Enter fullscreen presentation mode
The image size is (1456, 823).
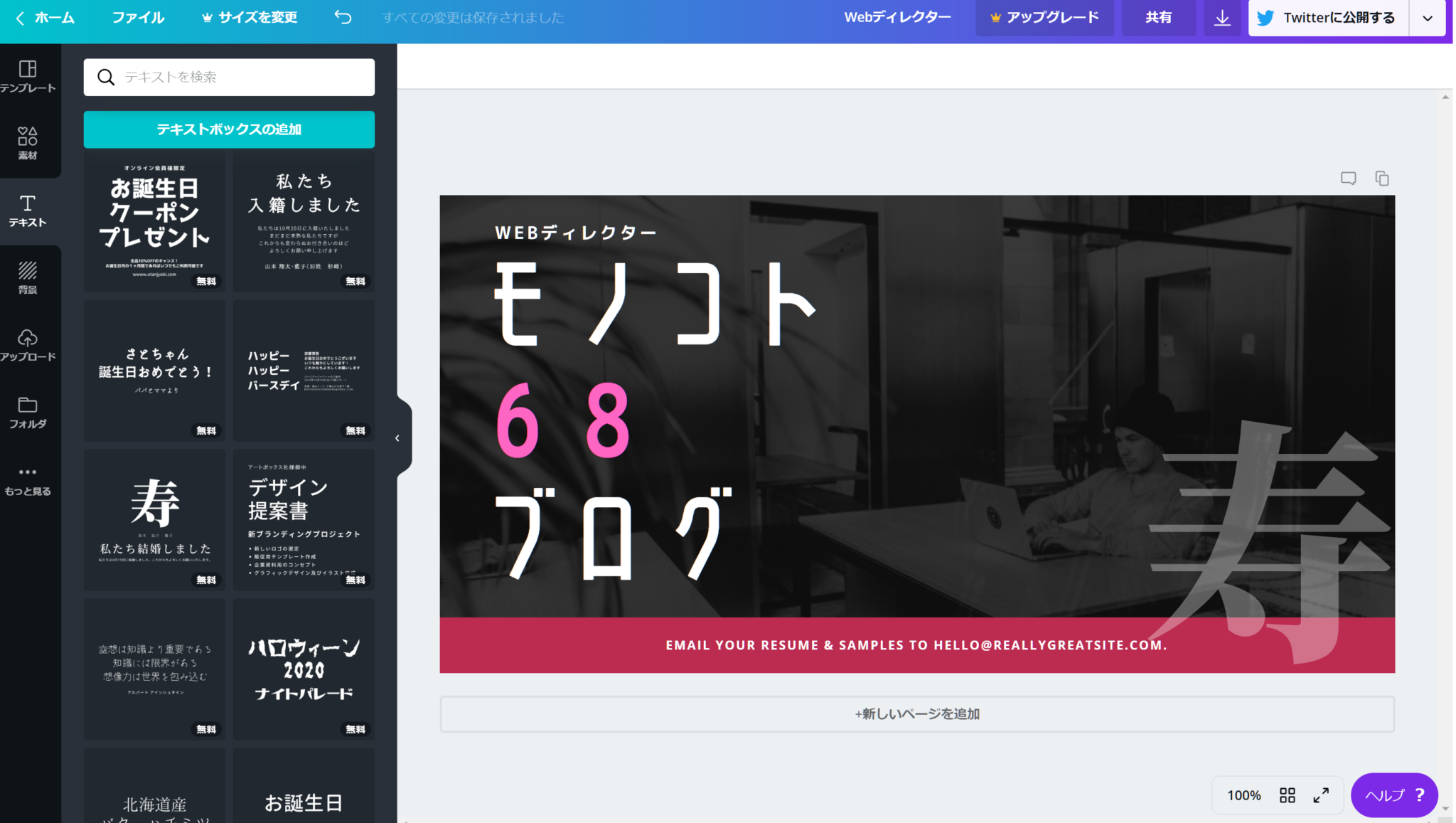point(1321,795)
